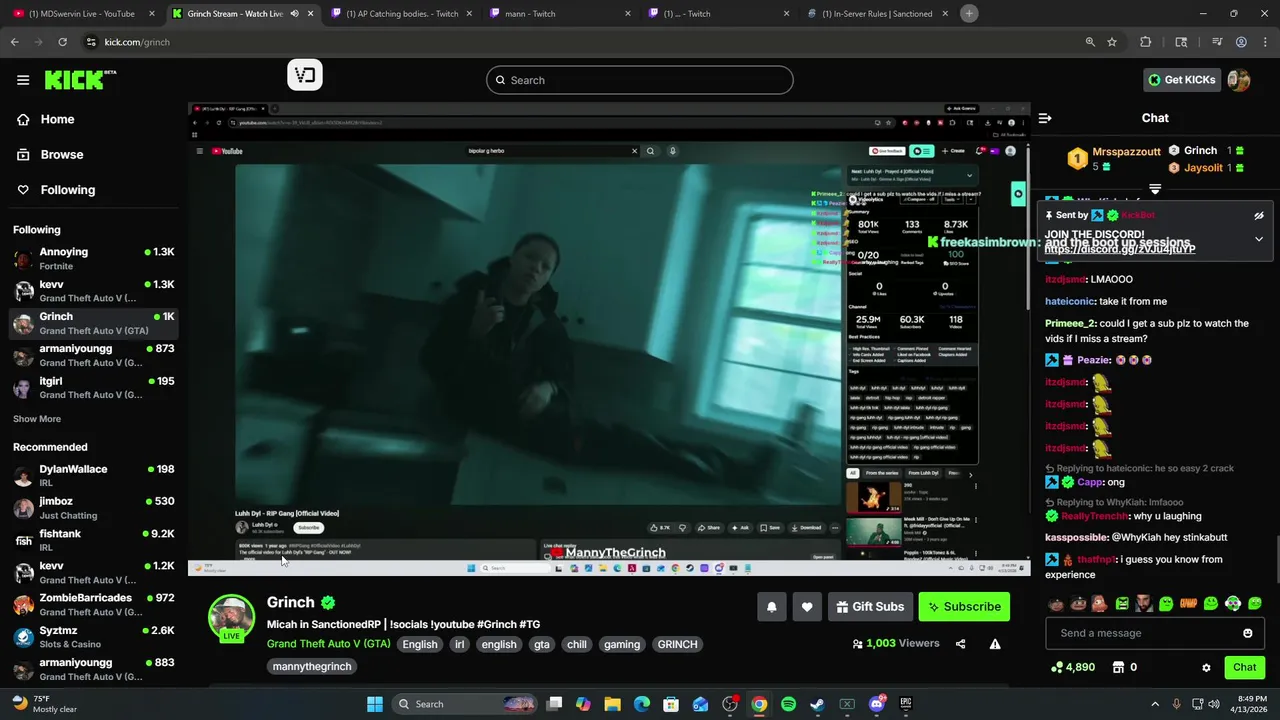Viewport: 1280px width, 720px height.
Task: Click the notification bell for Grinch
Action: (x=771, y=606)
